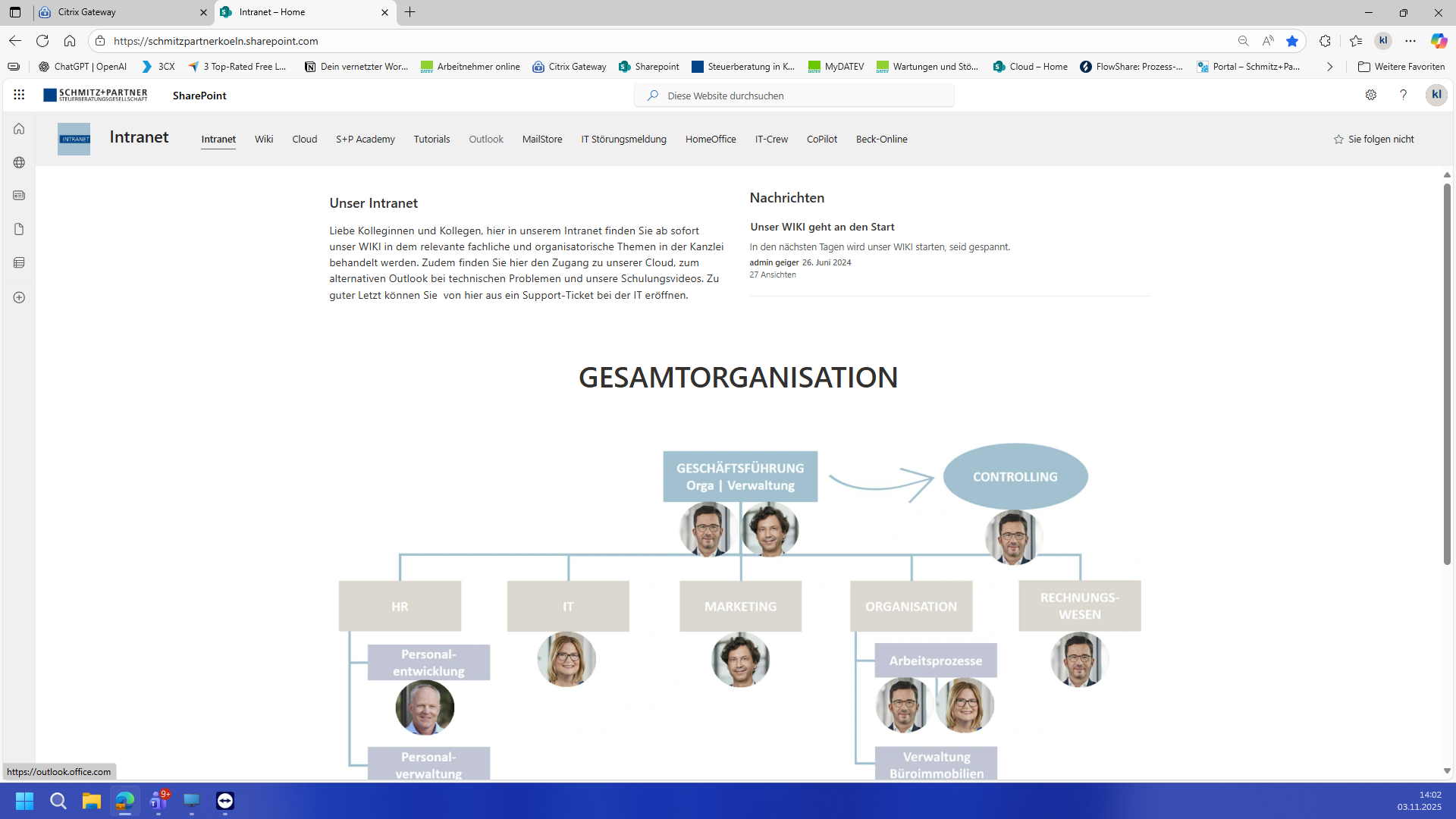Click the help question mark icon
This screenshot has height=819, width=1456.
[x=1403, y=95]
